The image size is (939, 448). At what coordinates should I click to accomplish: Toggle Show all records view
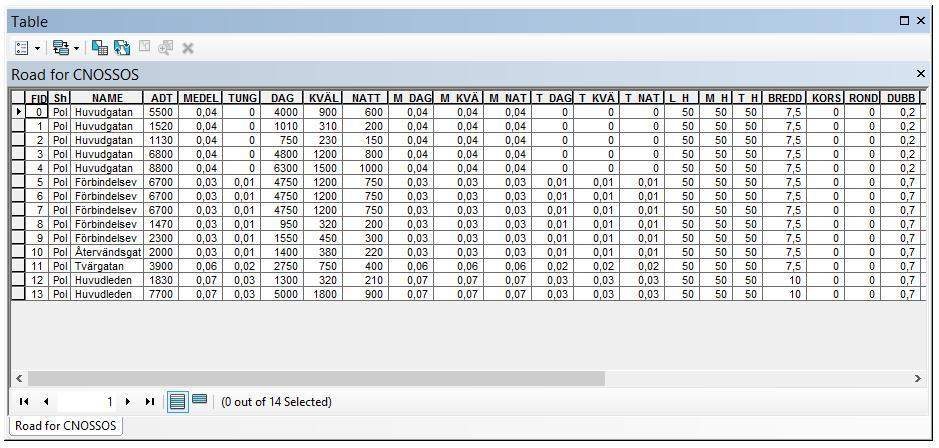click(177, 401)
